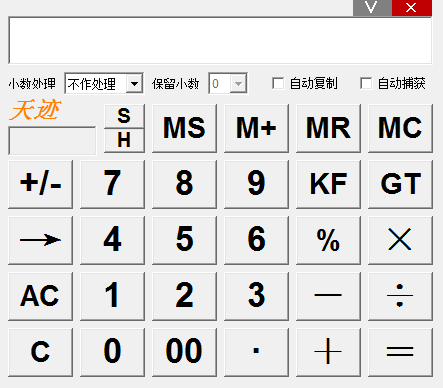Toggle the +/- sign key
The image size is (443, 388).
40,184
